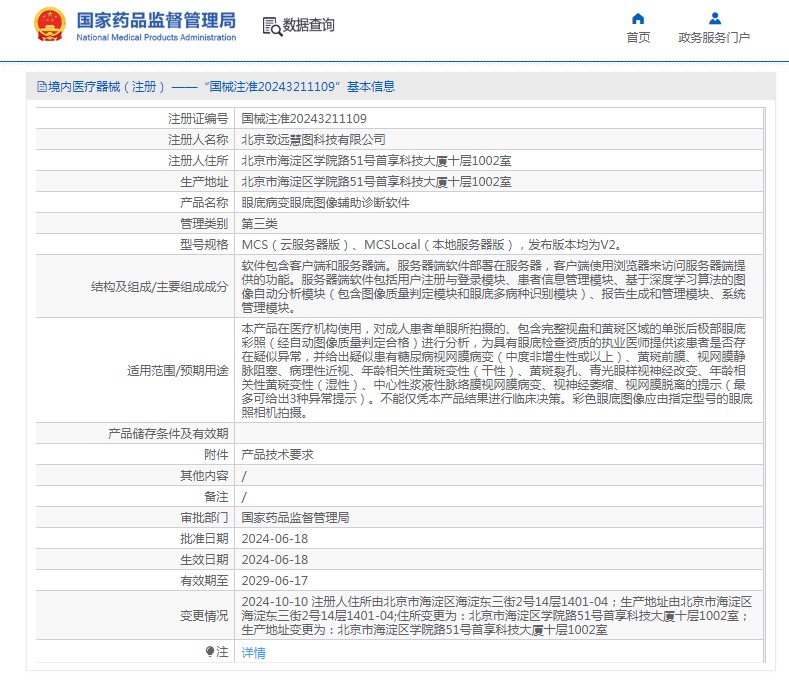Click the 生产地址 address value
Image resolution: width=789 pixels, height=682 pixels.
click(376, 182)
